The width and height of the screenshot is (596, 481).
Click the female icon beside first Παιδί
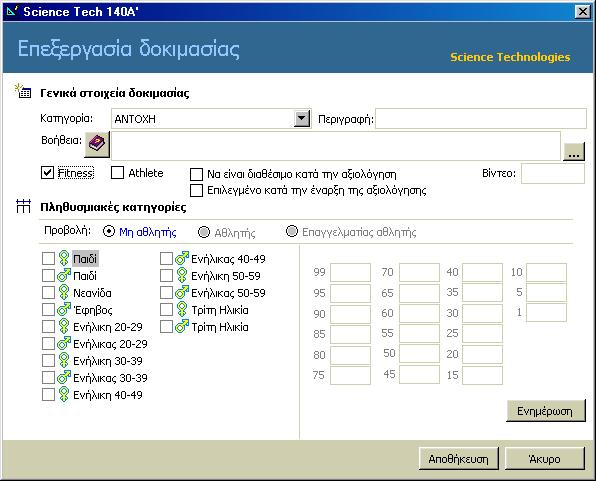click(64, 259)
